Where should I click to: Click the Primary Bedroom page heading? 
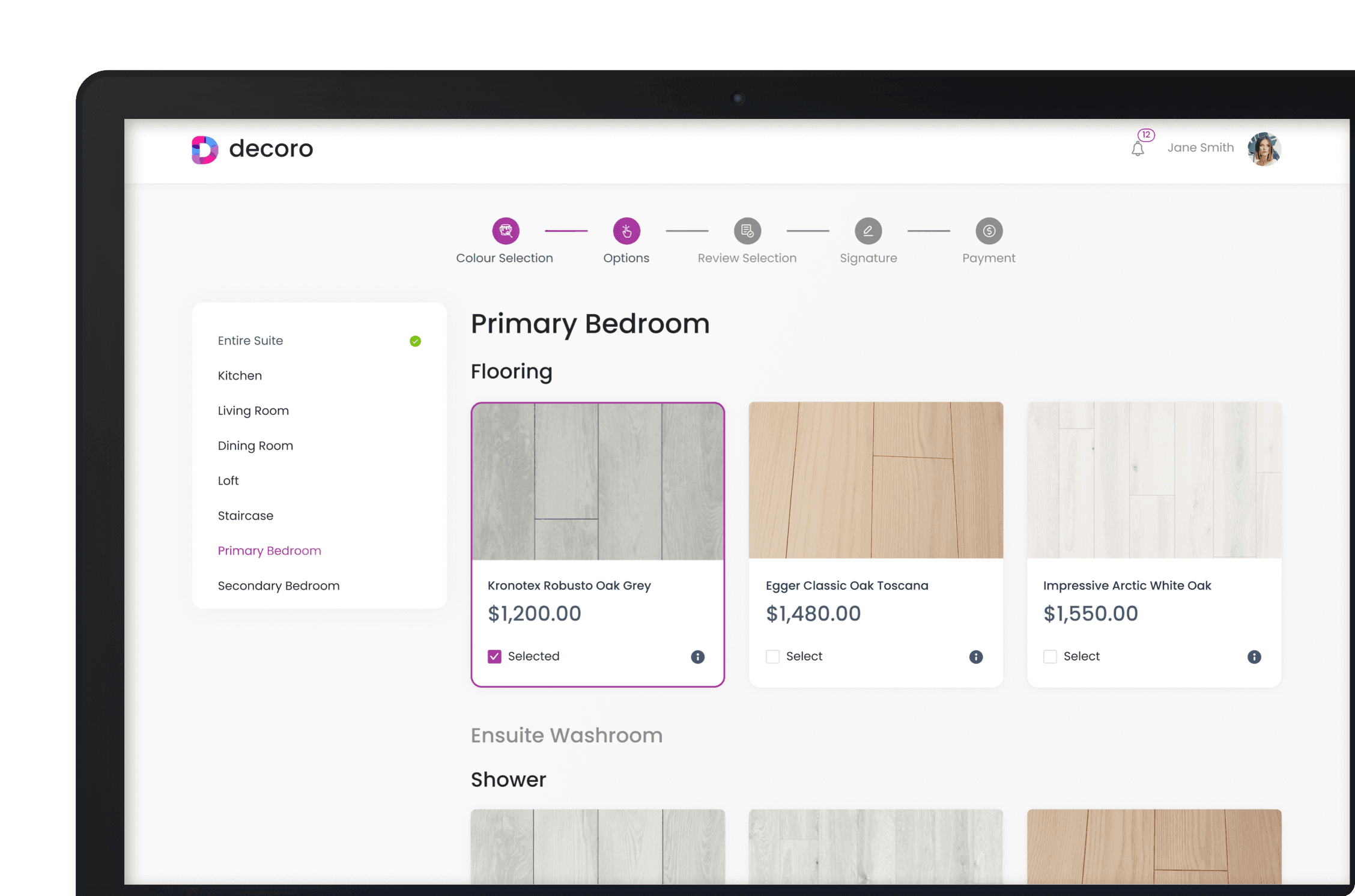[590, 324]
